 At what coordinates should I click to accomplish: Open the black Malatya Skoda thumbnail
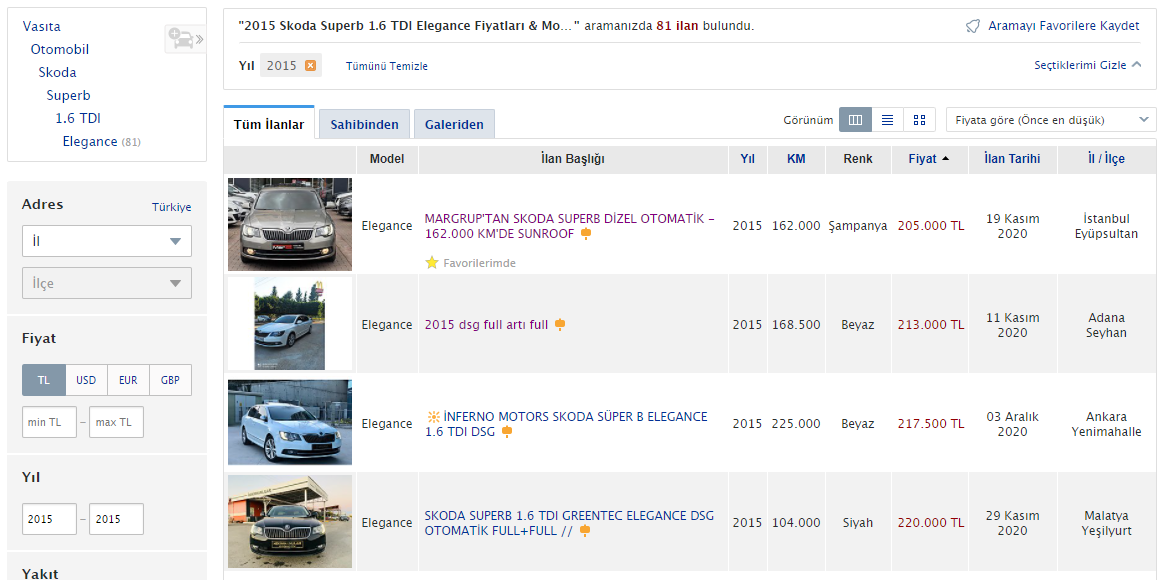tap(290, 521)
